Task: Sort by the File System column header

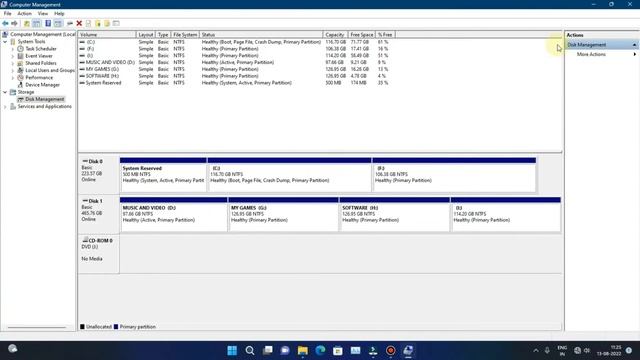Action: tap(185, 35)
